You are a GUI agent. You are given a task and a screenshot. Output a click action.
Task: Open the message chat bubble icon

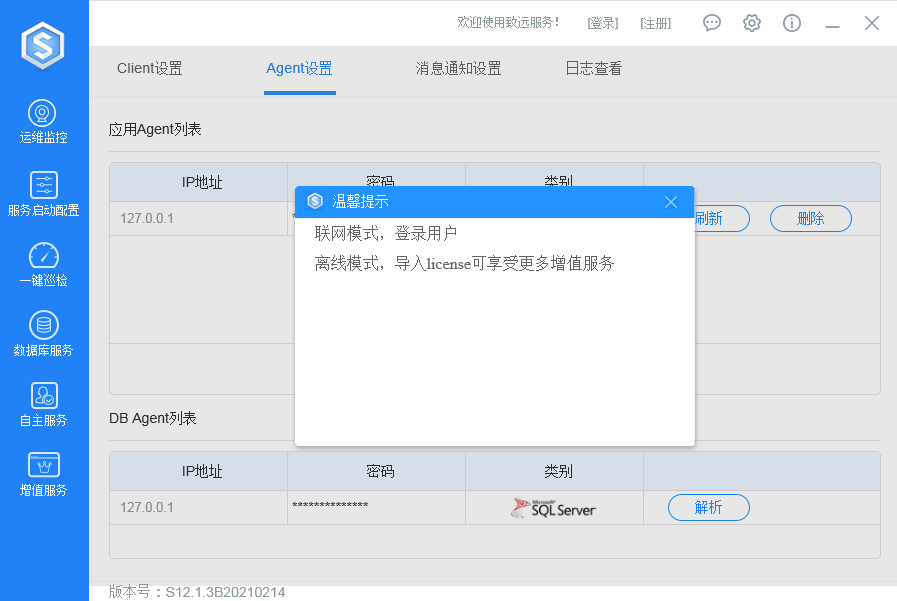(x=712, y=23)
